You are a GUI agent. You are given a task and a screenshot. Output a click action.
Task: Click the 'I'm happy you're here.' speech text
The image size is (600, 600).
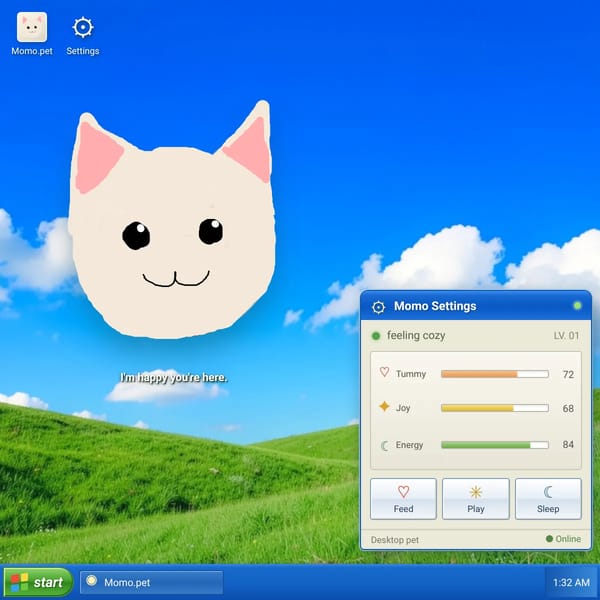(x=173, y=378)
